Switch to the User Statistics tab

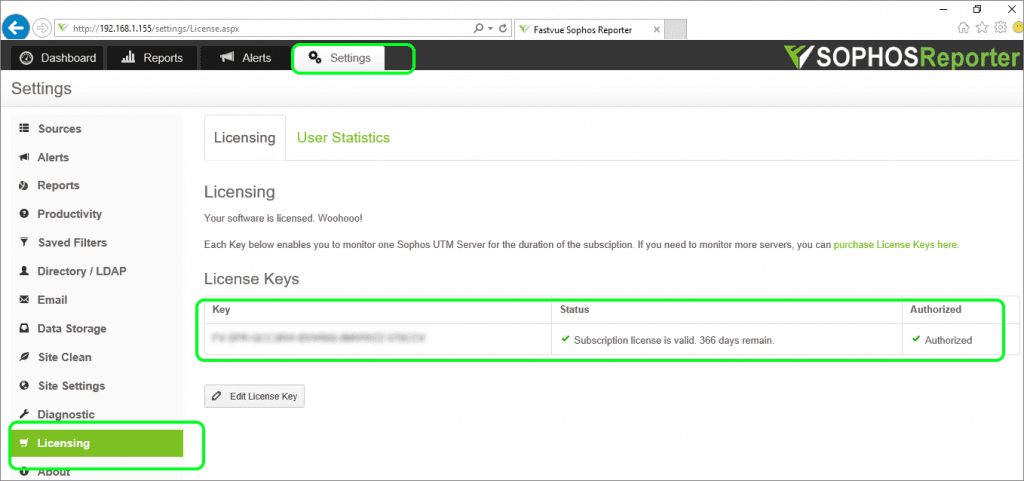344,138
